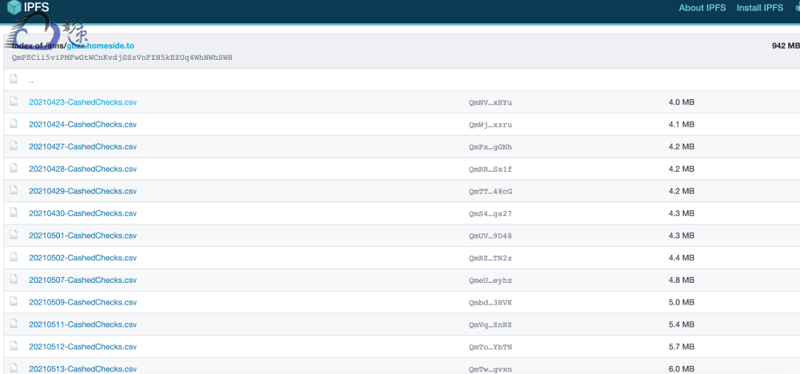The width and height of the screenshot is (800, 374).
Task: Click file icon for 20210424-CashedChecks.csv
Action: [x=14, y=123]
